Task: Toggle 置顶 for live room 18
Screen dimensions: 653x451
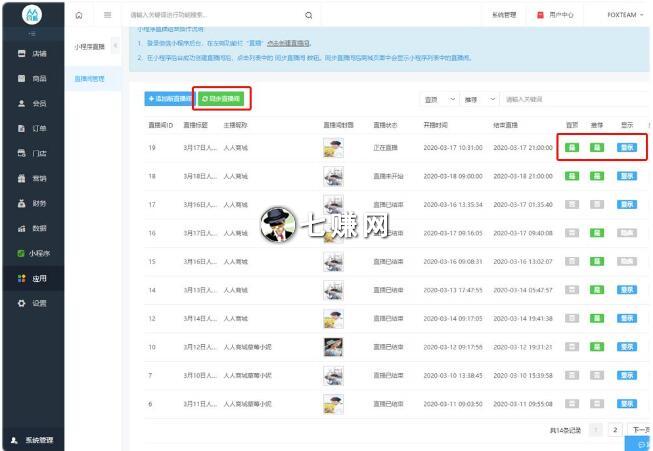Action: point(572,176)
